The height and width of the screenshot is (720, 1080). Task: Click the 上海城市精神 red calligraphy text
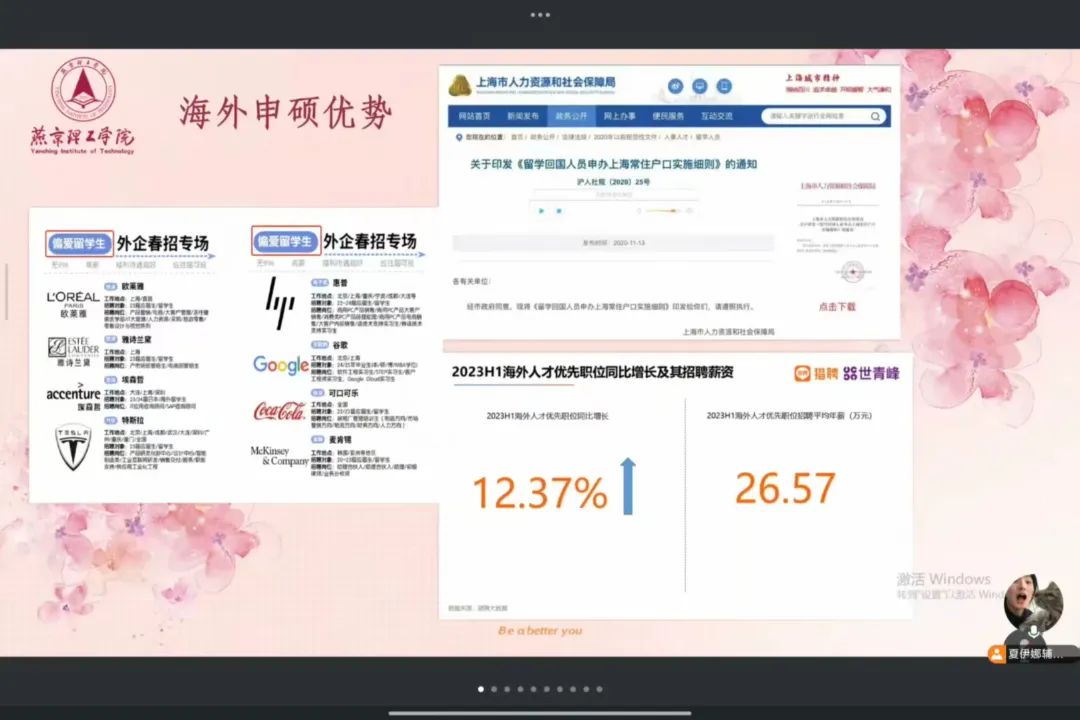813,78
